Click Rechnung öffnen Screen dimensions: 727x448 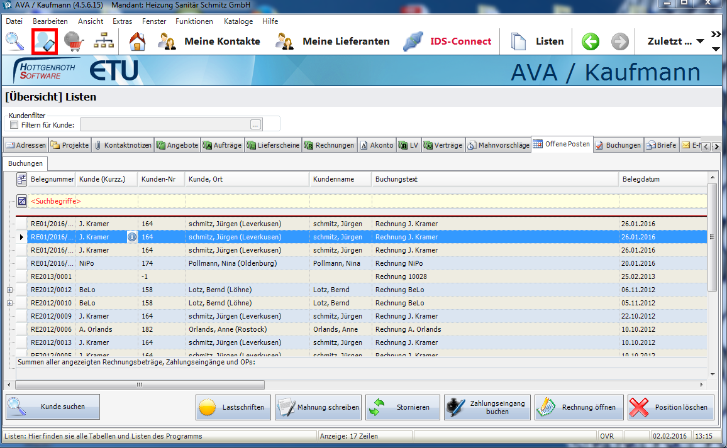tap(578, 407)
